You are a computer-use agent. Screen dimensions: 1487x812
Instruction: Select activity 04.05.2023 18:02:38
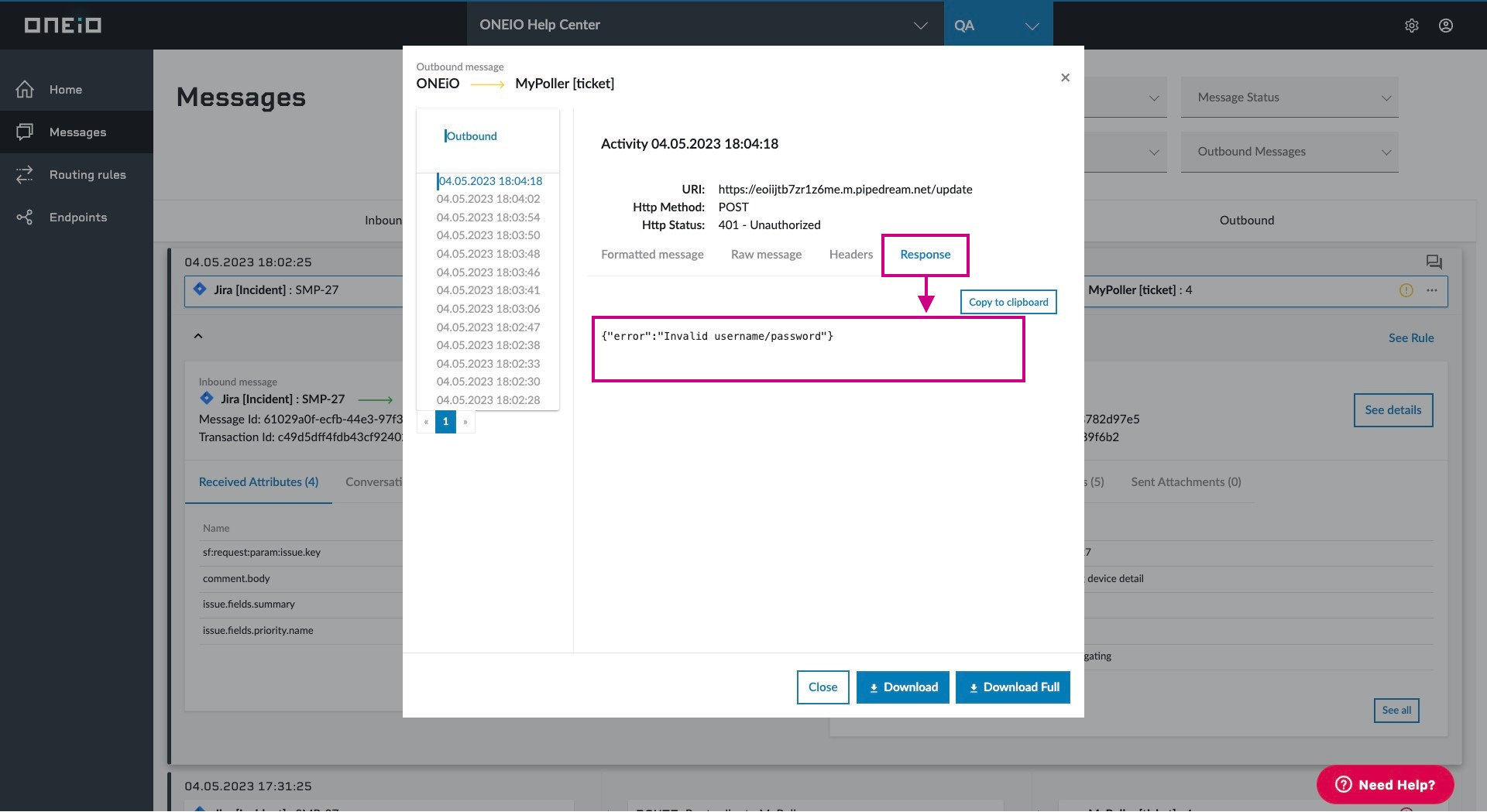(488, 345)
